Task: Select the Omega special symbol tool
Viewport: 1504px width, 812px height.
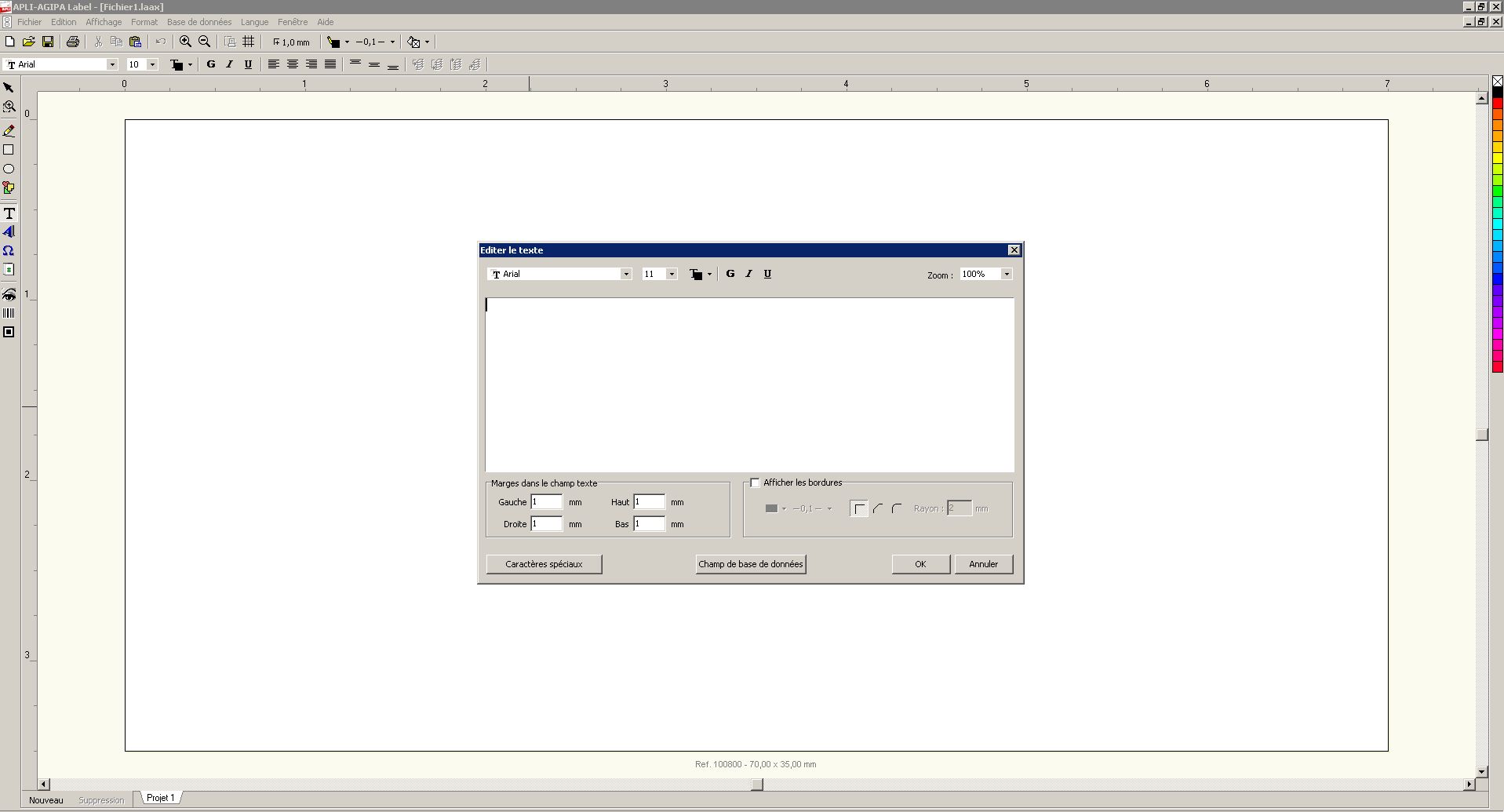Action: tap(9, 251)
